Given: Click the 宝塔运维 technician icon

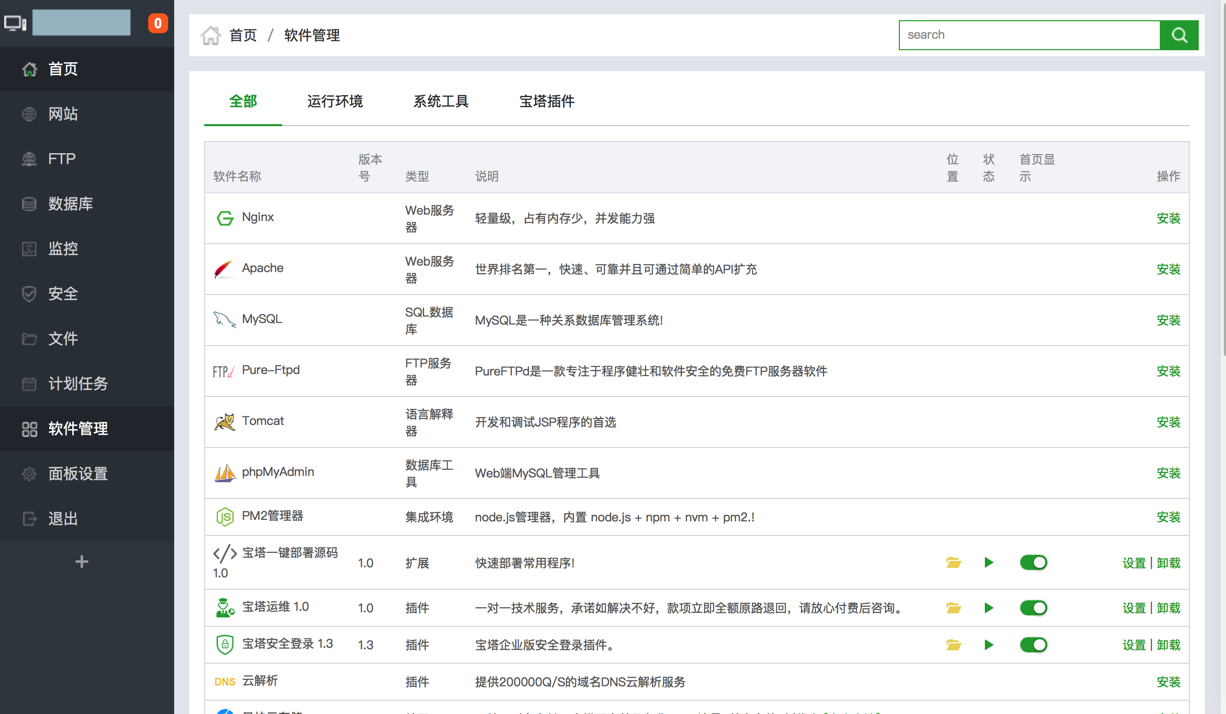Looking at the screenshot, I should click(225, 608).
